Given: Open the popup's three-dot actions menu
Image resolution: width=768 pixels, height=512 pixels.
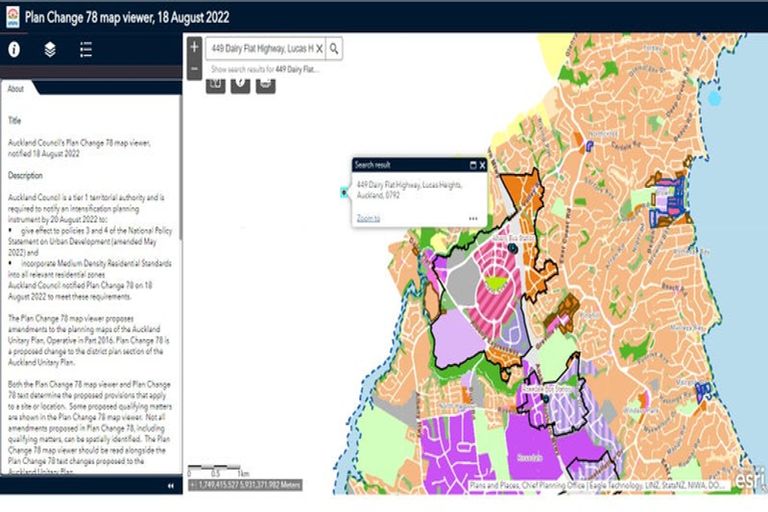Looking at the screenshot, I should (472, 218).
